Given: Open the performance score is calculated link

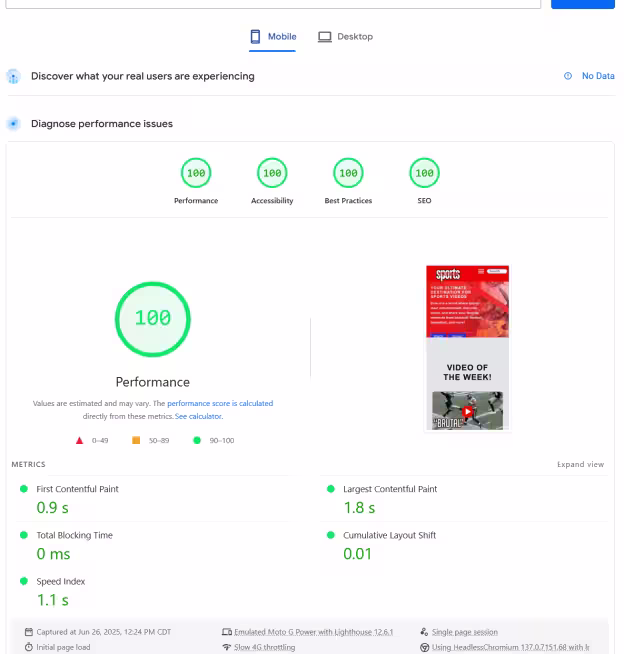Looking at the screenshot, I should [x=220, y=403].
